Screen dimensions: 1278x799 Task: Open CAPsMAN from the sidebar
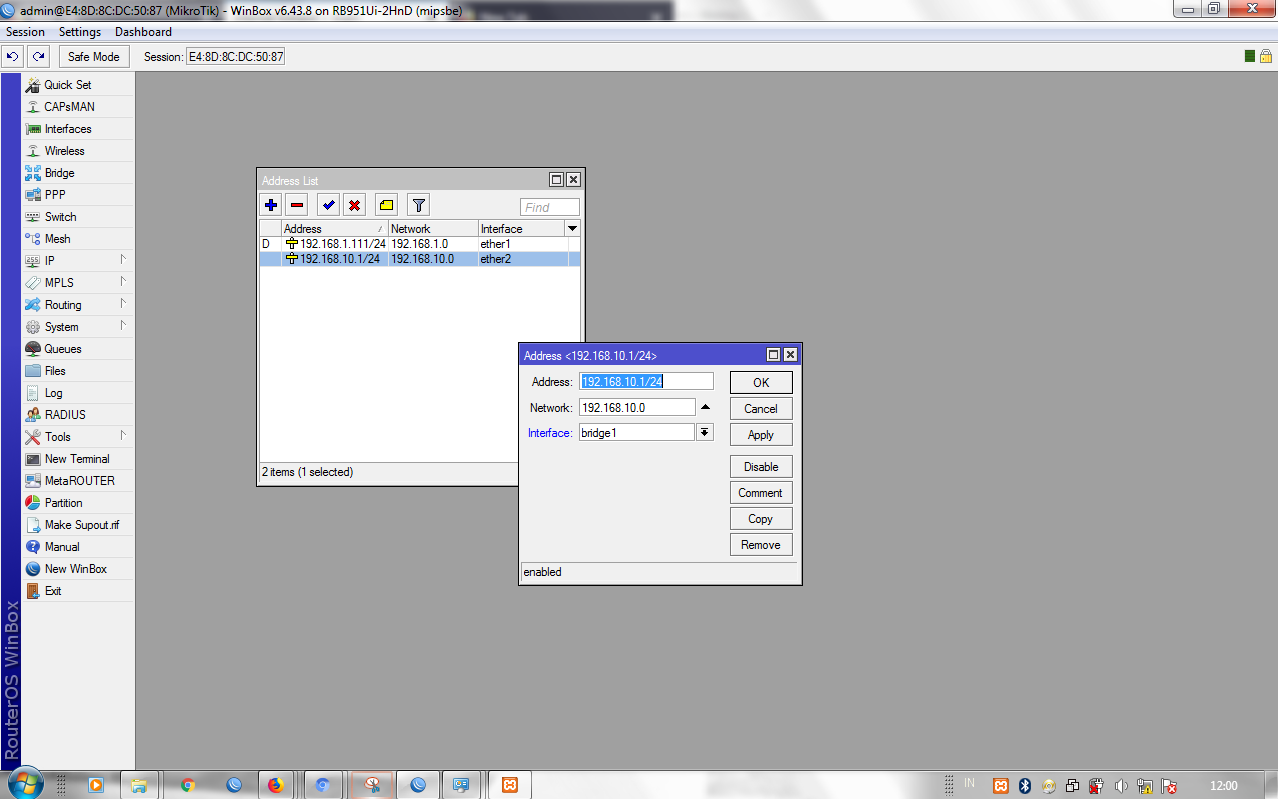point(78,107)
